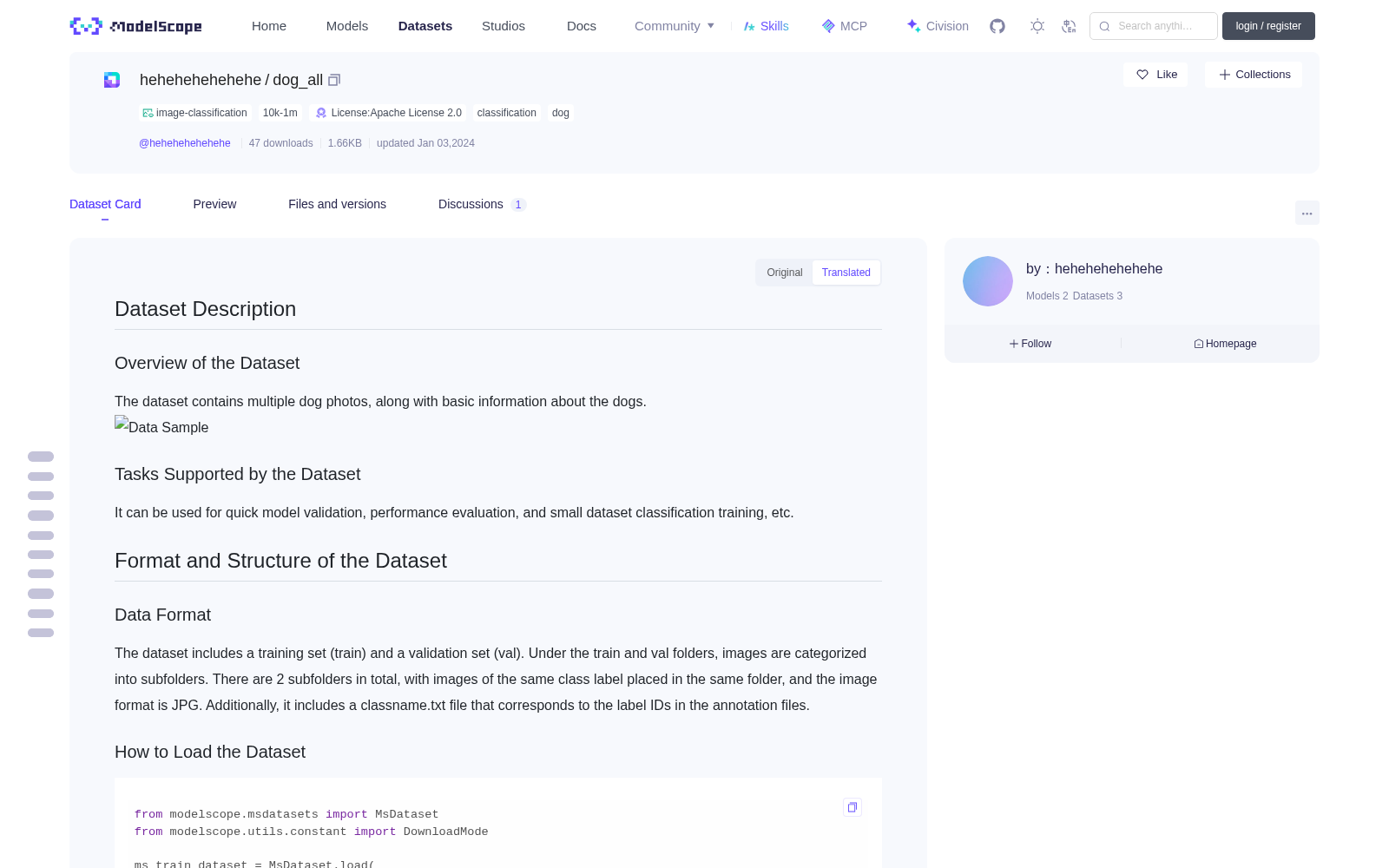Image resolution: width=1389 pixels, height=868 pixels.
Task: Toggle the light/dark theme sun icon
Action: tap(1037, 26)
